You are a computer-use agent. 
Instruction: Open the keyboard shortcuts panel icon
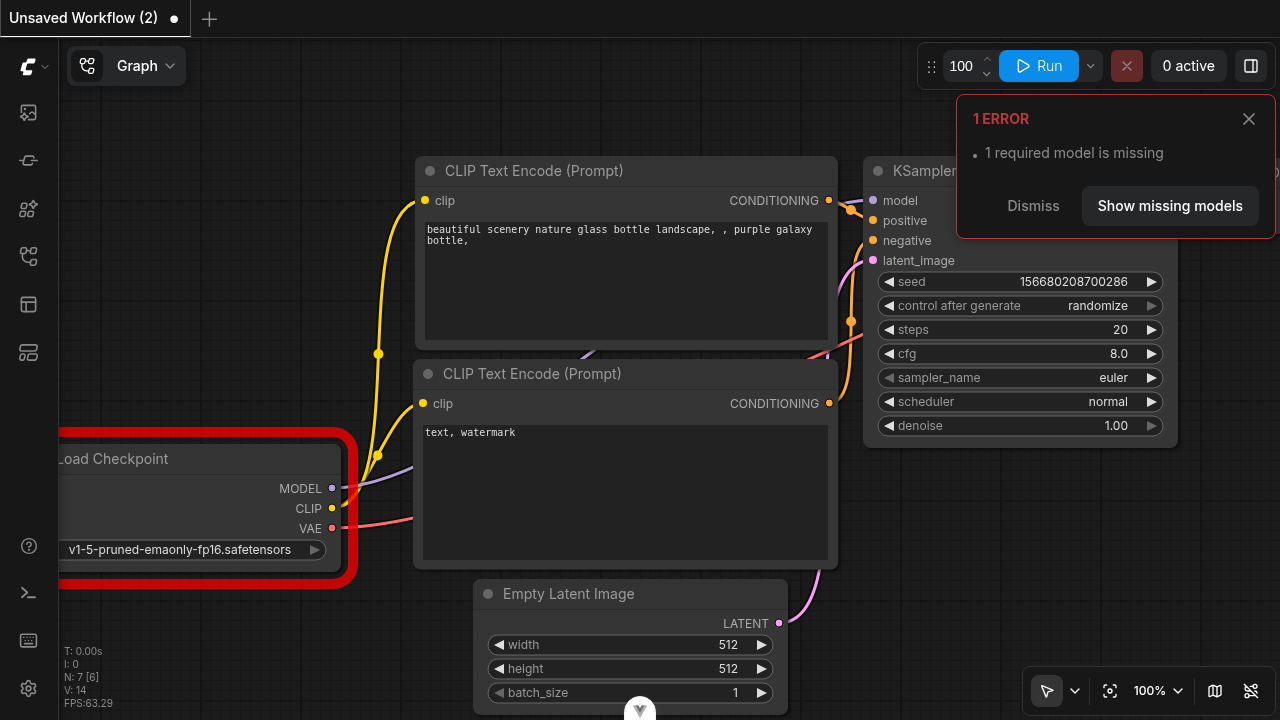pos(28,641)
